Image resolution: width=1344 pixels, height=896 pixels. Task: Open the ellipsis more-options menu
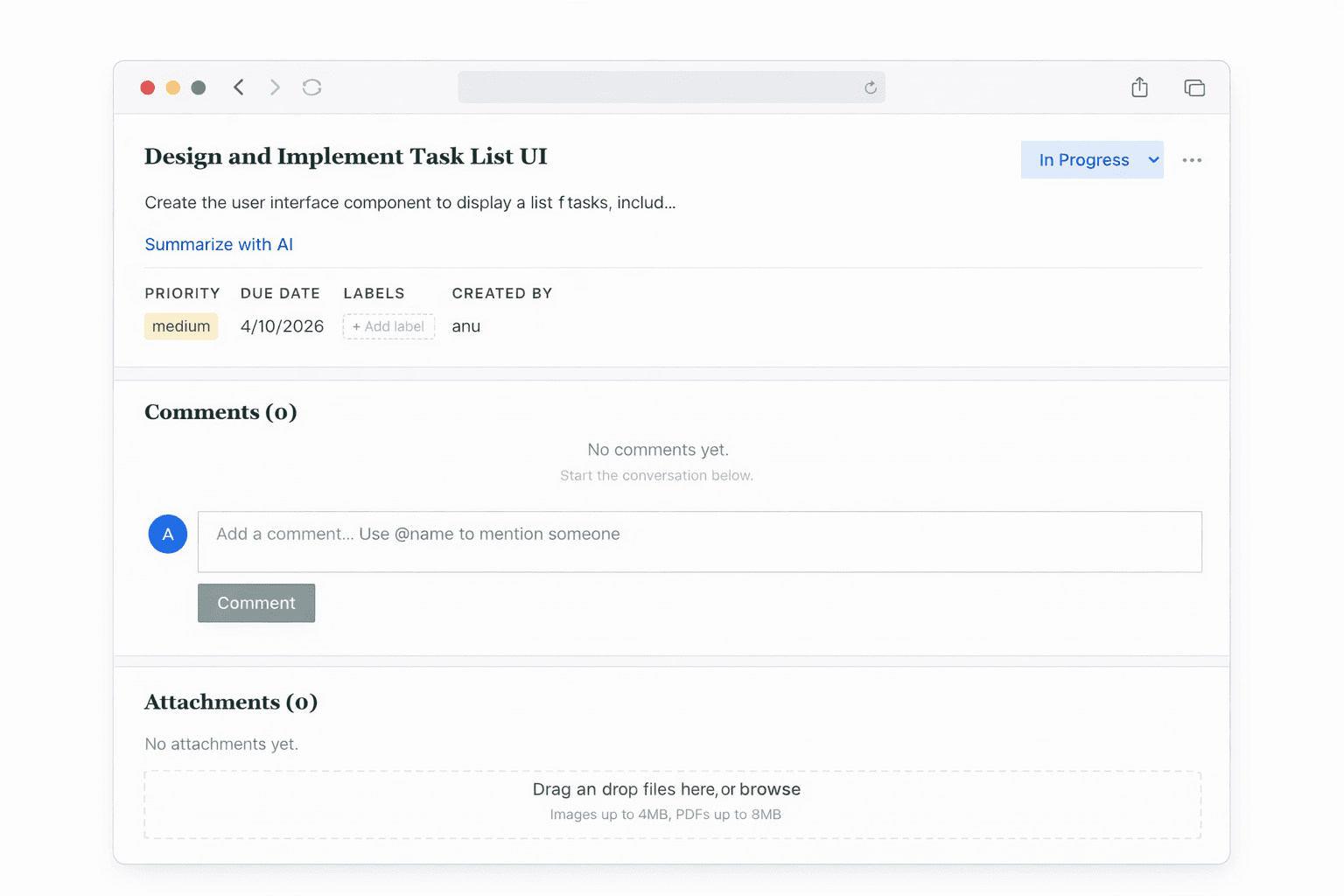coord(1193,159)
